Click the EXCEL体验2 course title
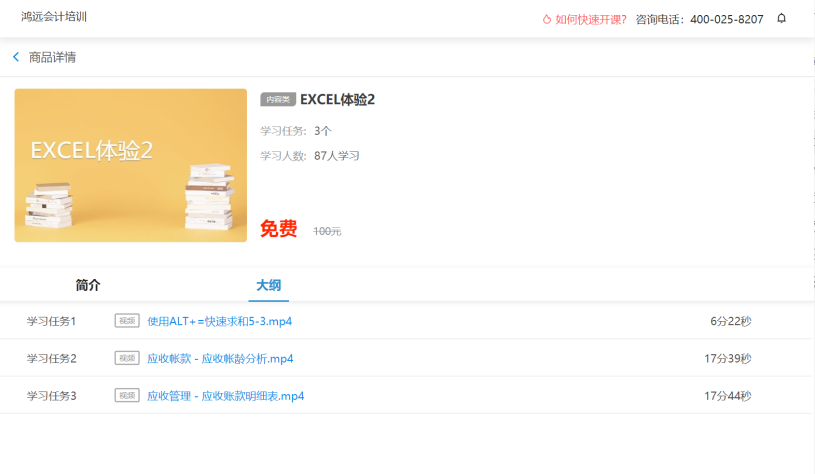 tap(337, 99)
